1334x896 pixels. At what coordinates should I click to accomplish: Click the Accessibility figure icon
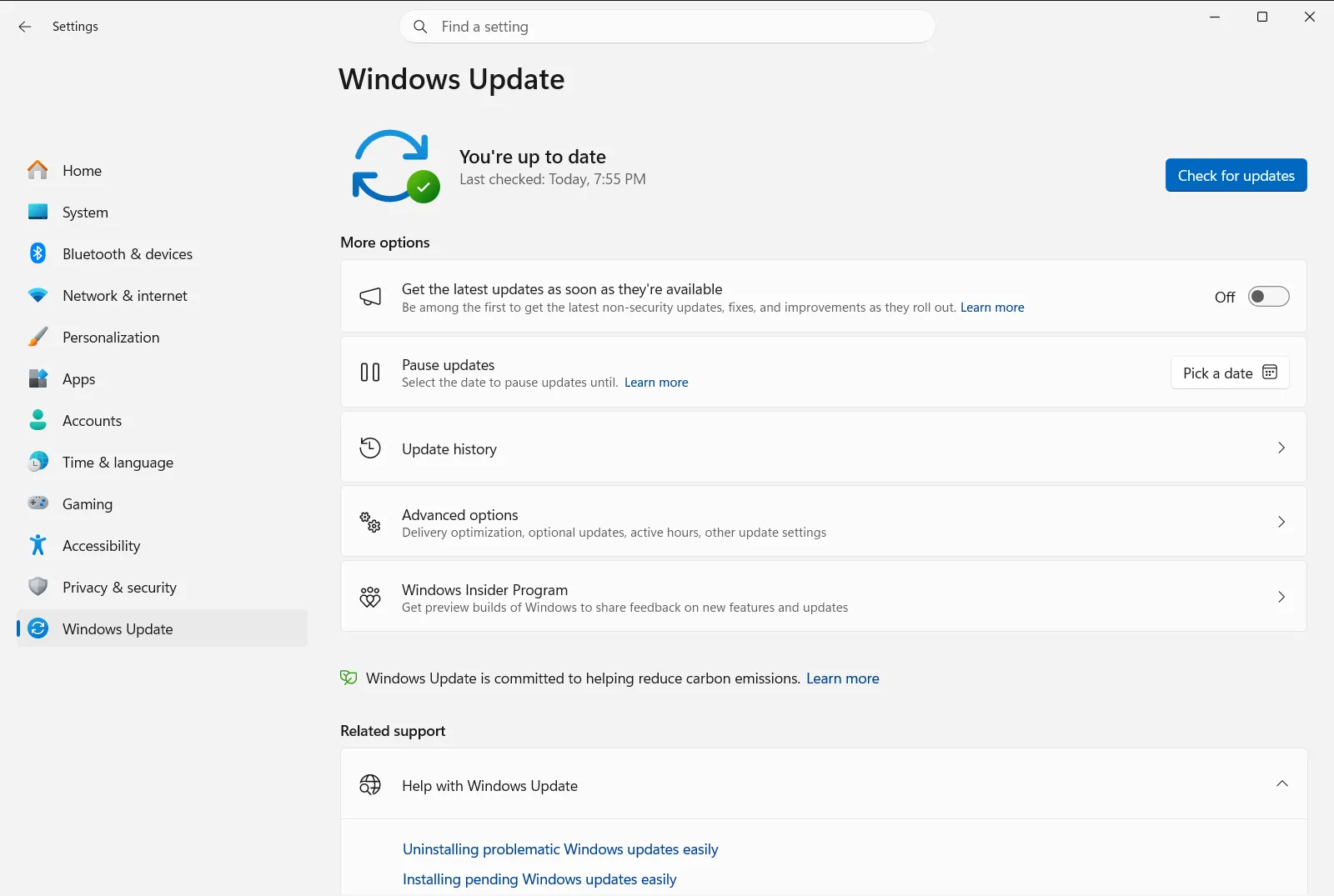[x=38, y=545]
